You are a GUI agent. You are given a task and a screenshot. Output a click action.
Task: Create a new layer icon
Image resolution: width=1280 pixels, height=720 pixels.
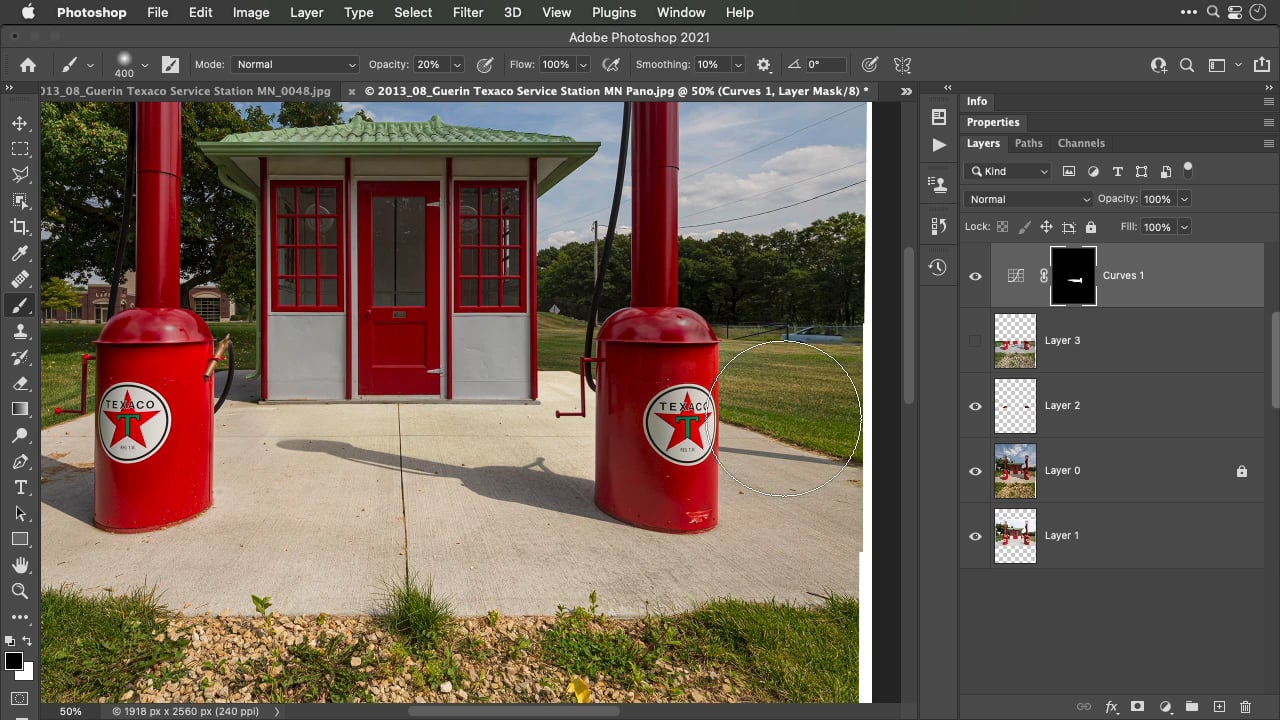coord(1219,707)
